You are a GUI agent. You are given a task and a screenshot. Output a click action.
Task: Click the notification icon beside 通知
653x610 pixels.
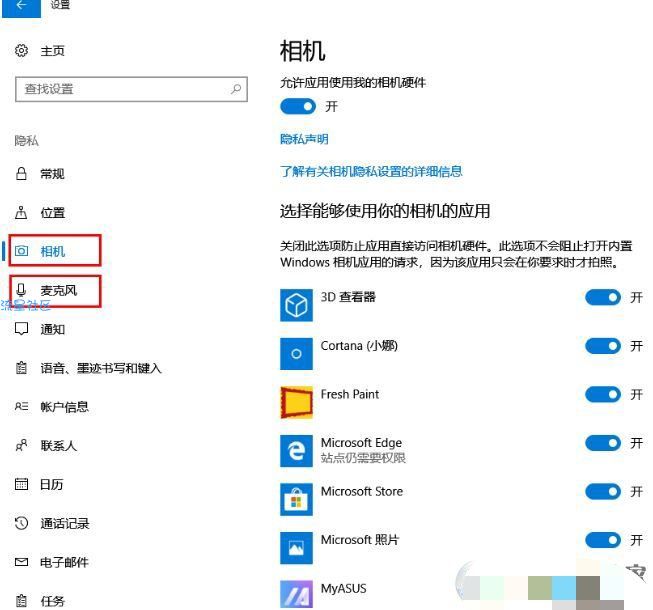(21, 329)
